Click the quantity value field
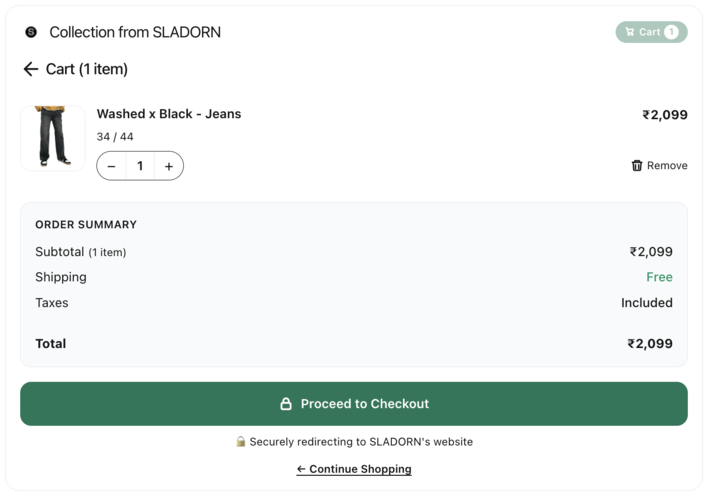The image size is (706, 496). click(140, 166)
